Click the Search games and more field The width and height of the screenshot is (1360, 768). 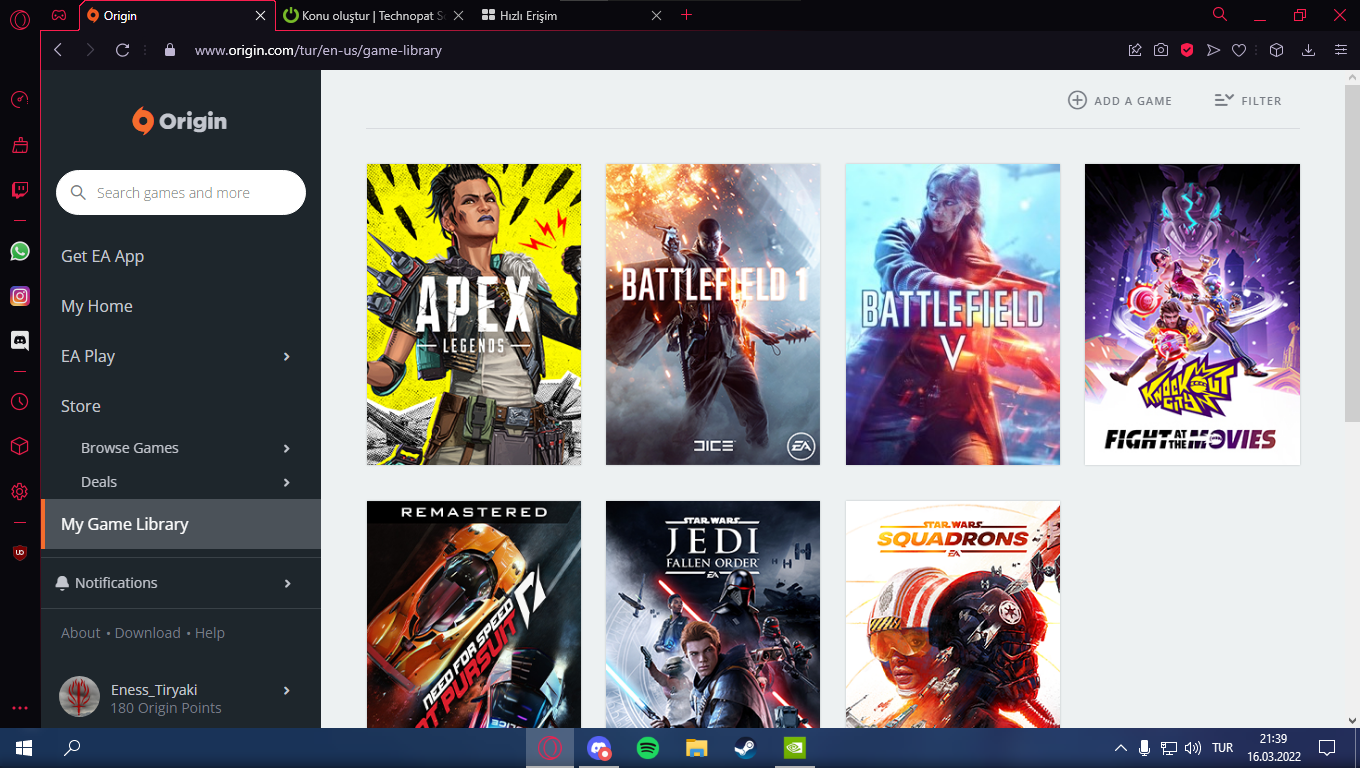[181, 192]
